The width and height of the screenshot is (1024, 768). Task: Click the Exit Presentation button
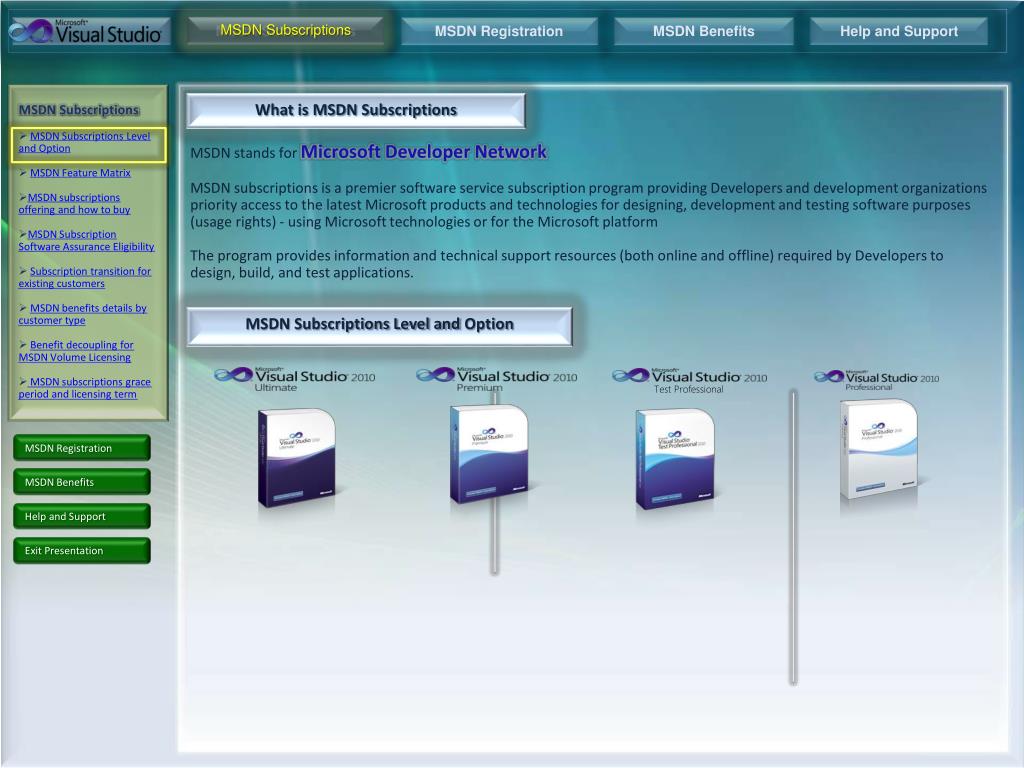pyautogui.click(x=82, y=551)
